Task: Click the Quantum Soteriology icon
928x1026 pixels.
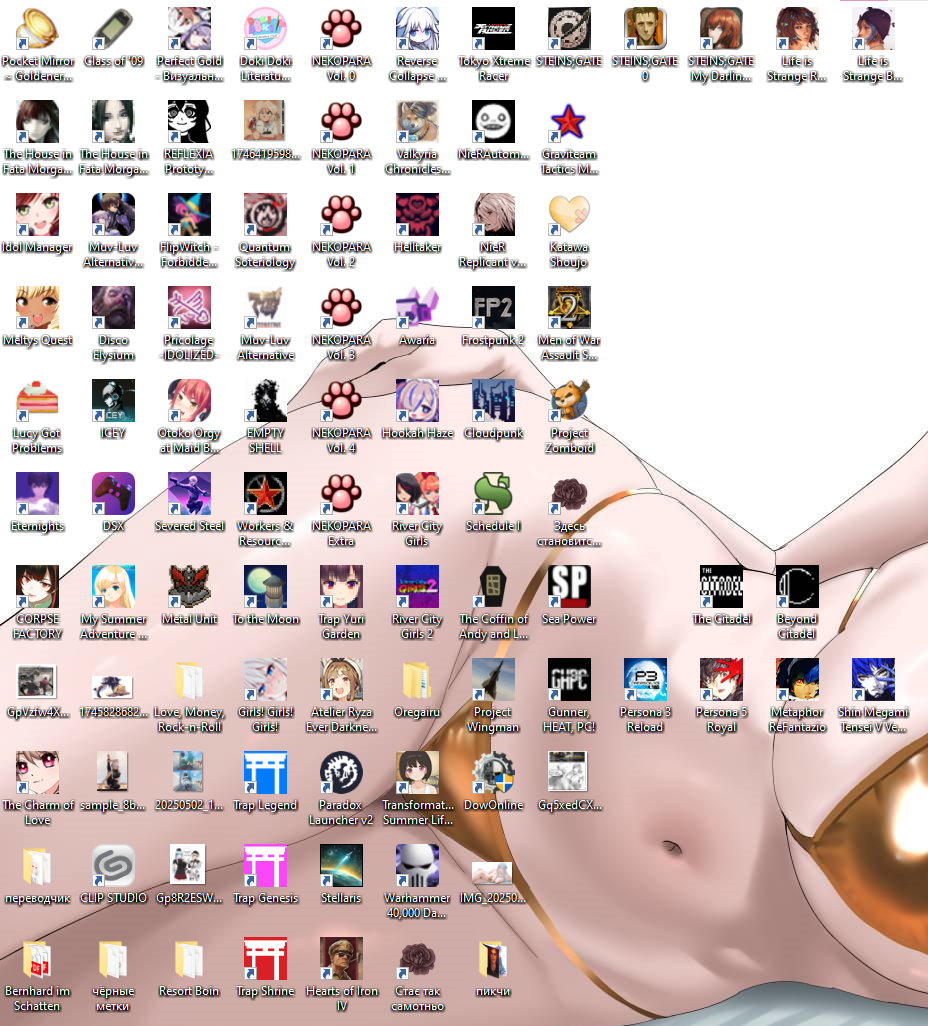Action: pos(265,215)
